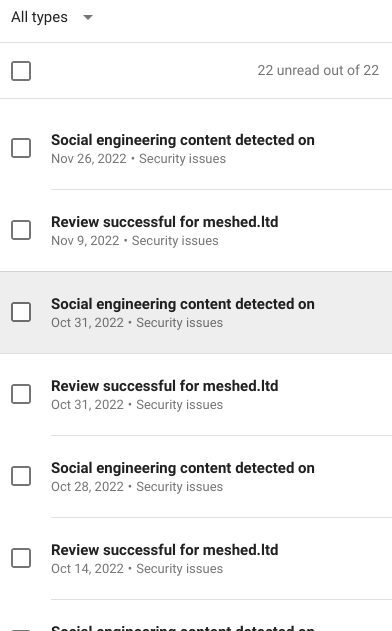
Task: Tick the select-all messages checkbox
Action: [21, 71]
